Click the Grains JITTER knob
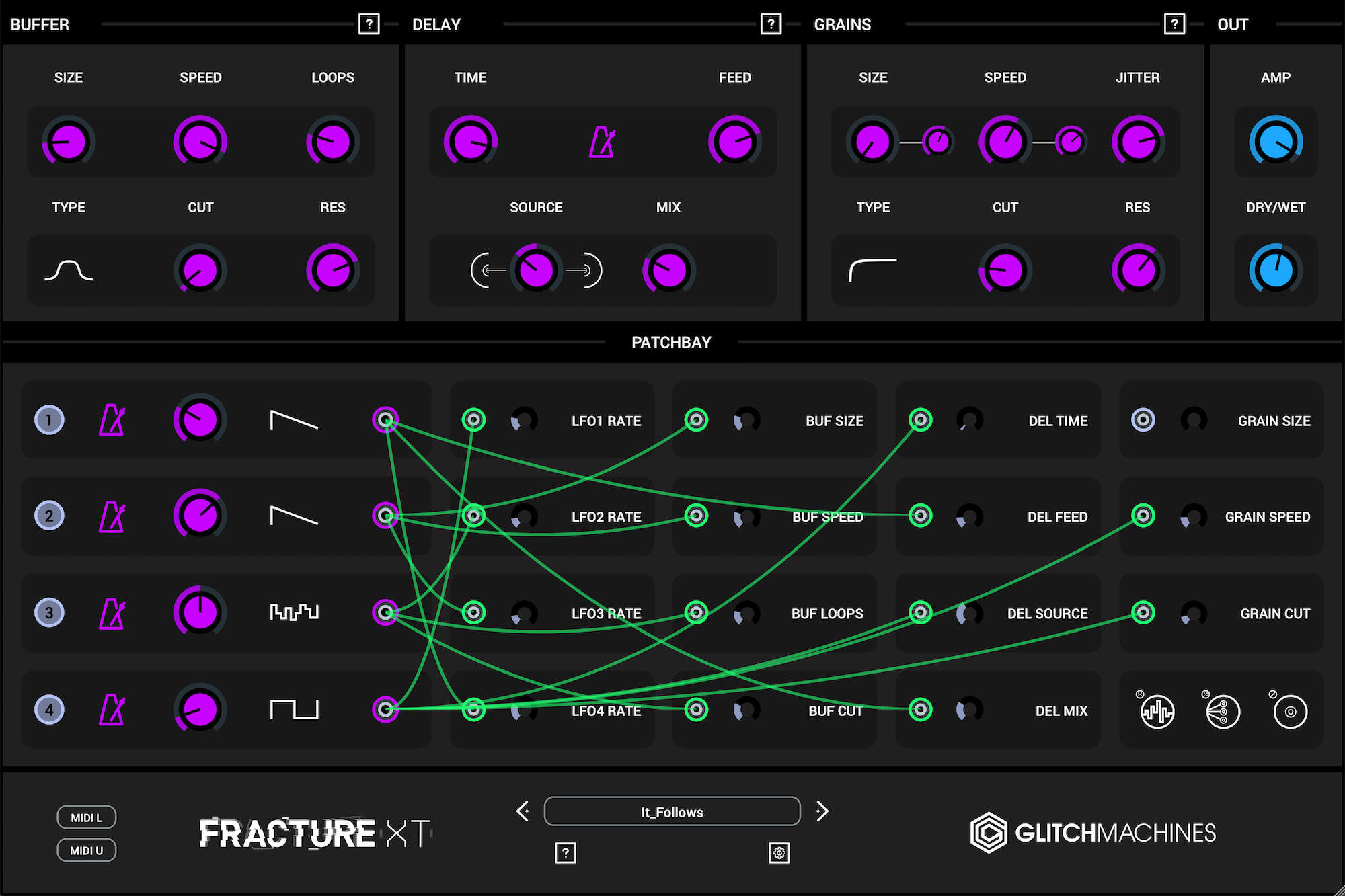 1138,142
